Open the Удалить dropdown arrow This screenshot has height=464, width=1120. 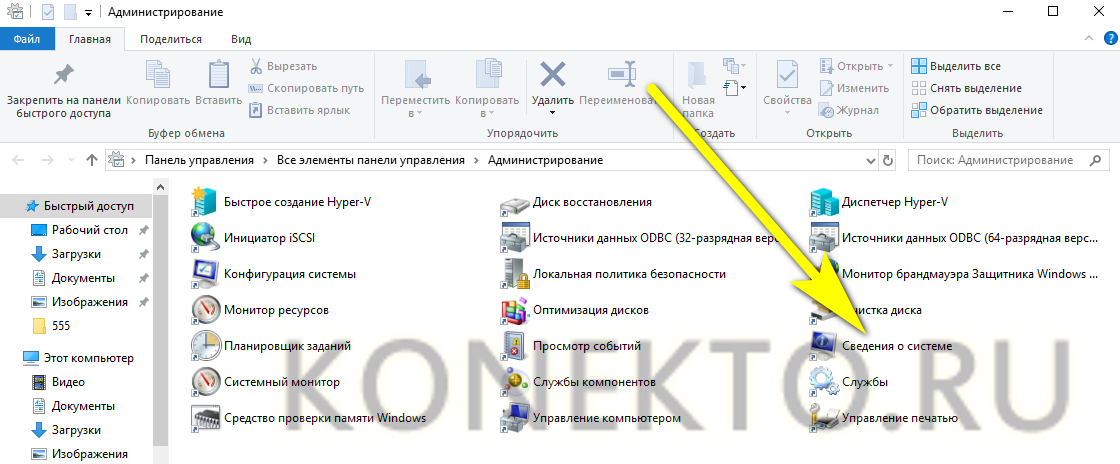click(x=552, y=113)
